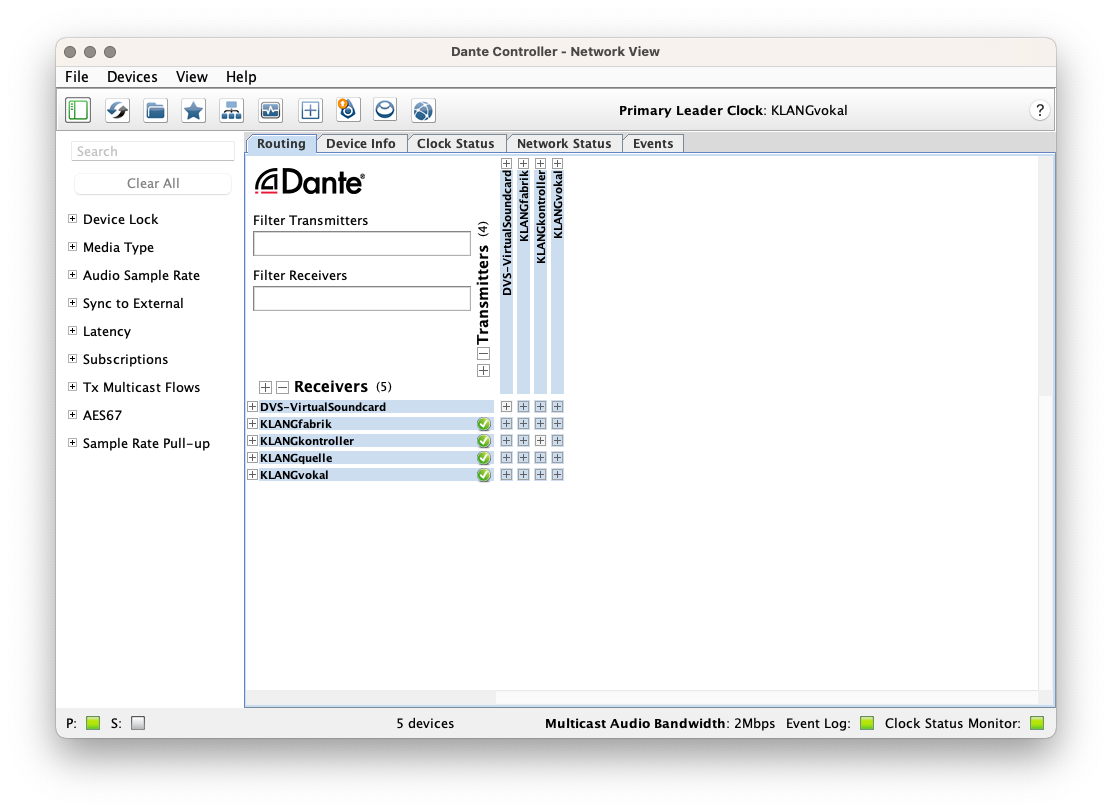Open the Help menu

[x=241, y=77]
